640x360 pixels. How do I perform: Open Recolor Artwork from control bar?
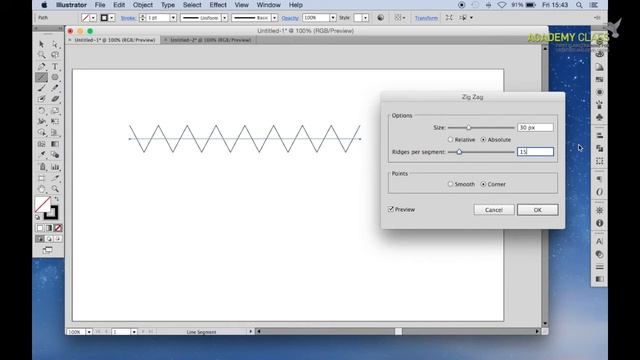[x=380, y=18]
